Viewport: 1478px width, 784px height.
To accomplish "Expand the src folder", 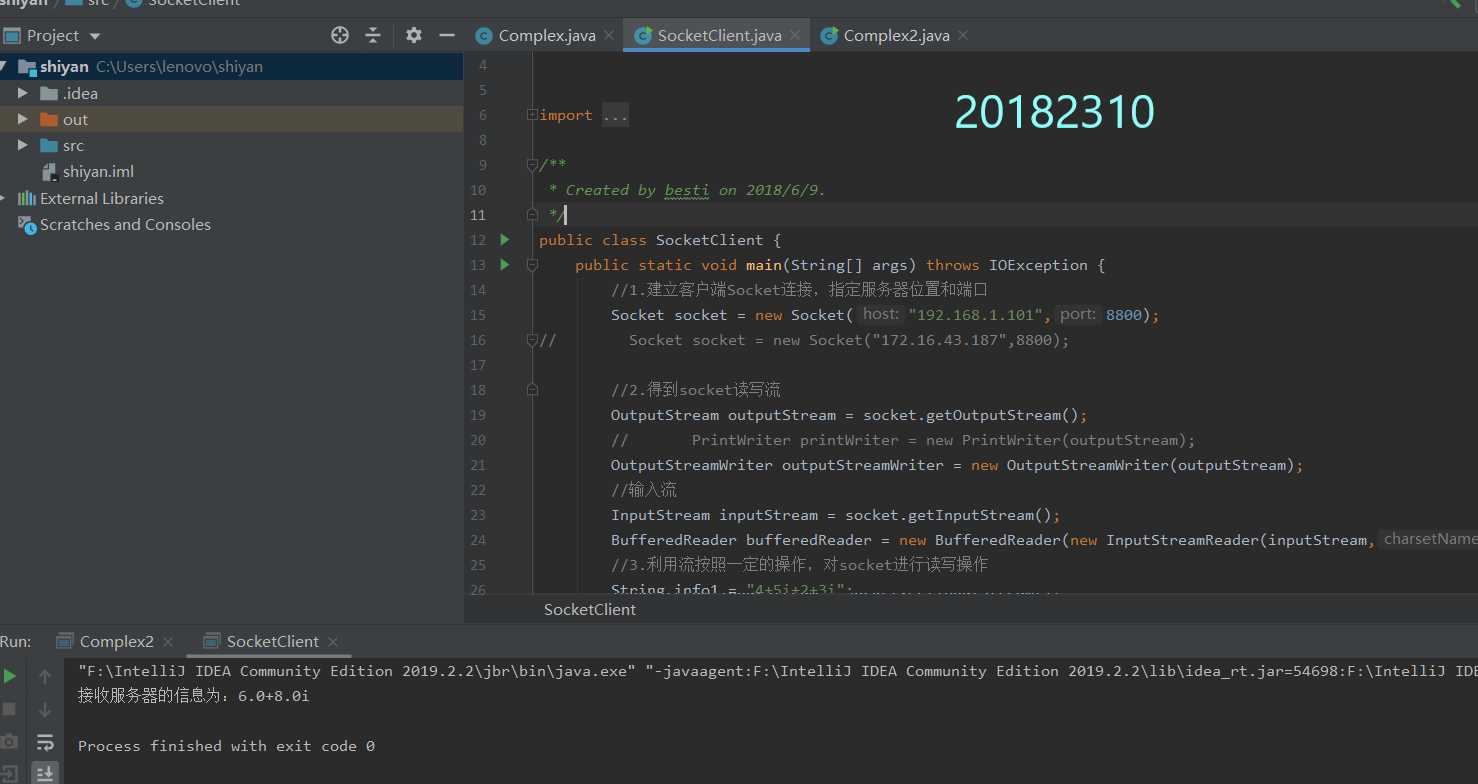I will point(23,146).
